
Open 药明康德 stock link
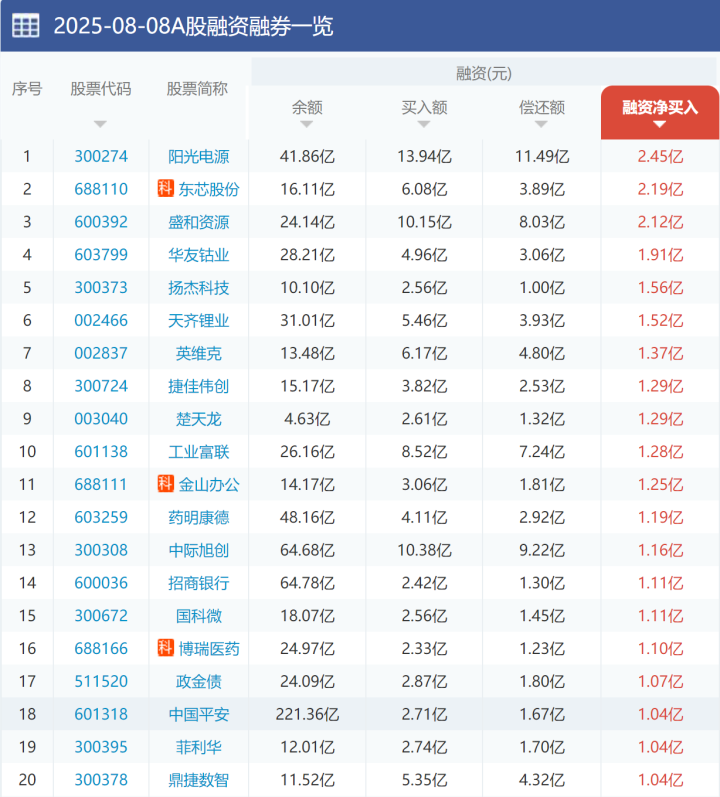tap(199, 517)
